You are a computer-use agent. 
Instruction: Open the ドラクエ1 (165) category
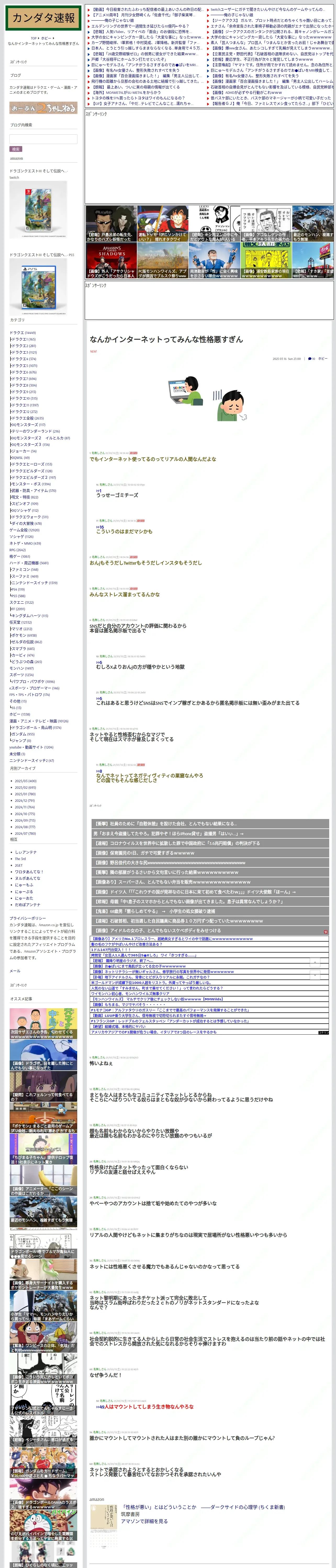(x=23, y=340)
